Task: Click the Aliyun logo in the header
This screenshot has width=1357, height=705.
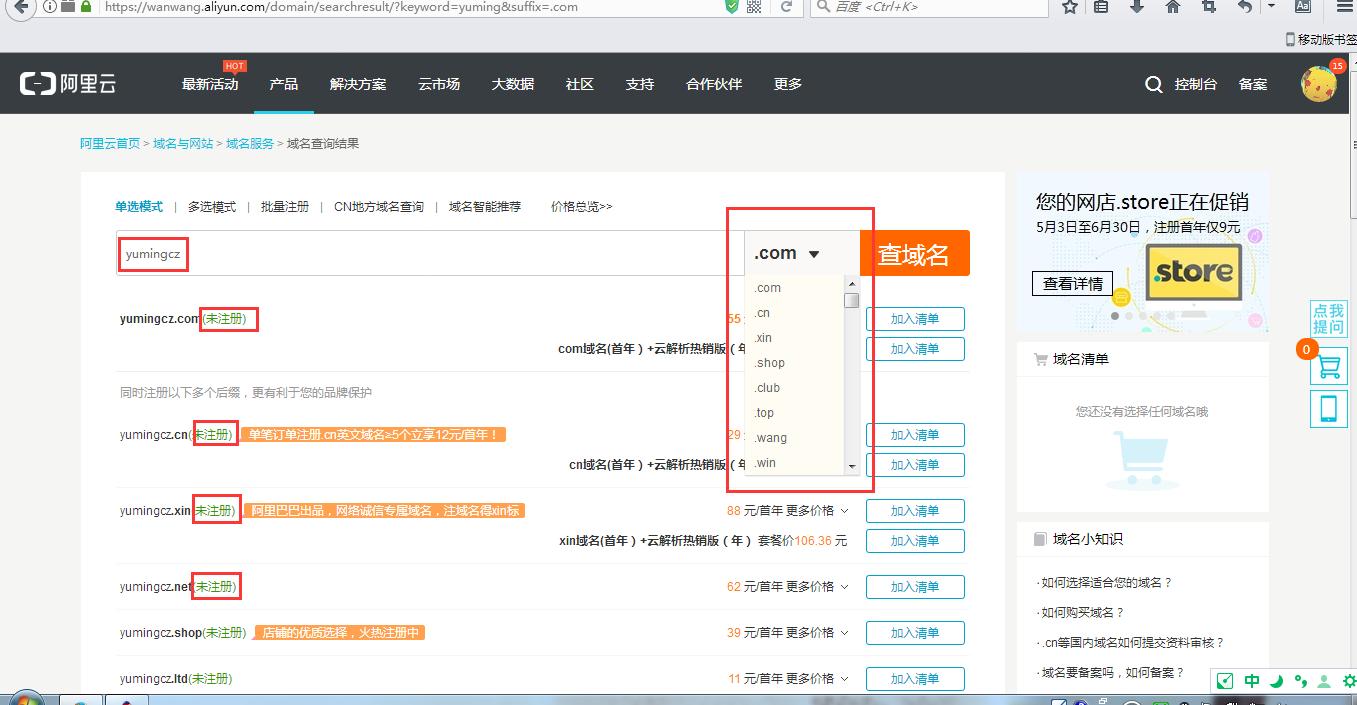Action: (68, 83)
